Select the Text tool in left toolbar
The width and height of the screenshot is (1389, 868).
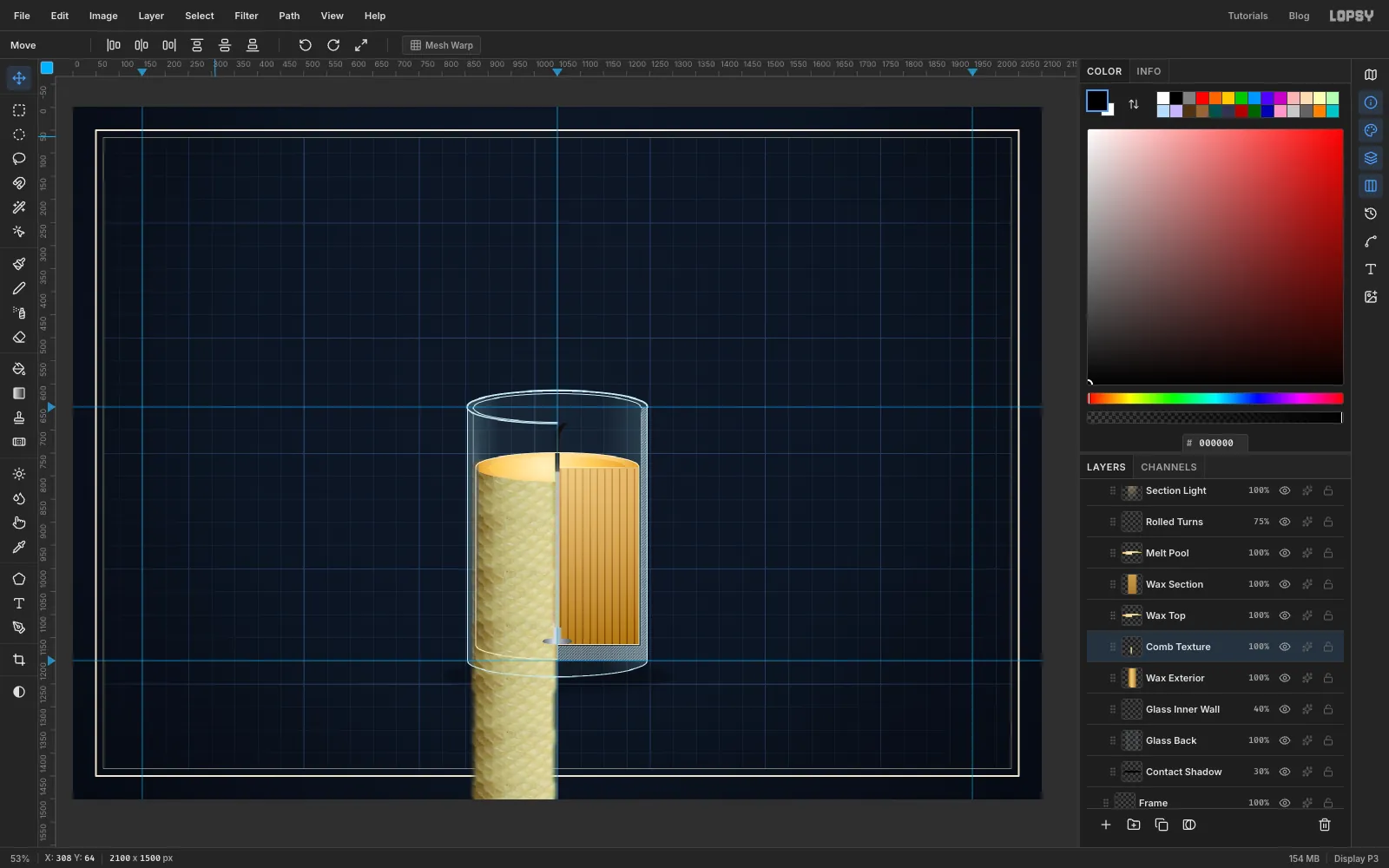pos(19,603)
